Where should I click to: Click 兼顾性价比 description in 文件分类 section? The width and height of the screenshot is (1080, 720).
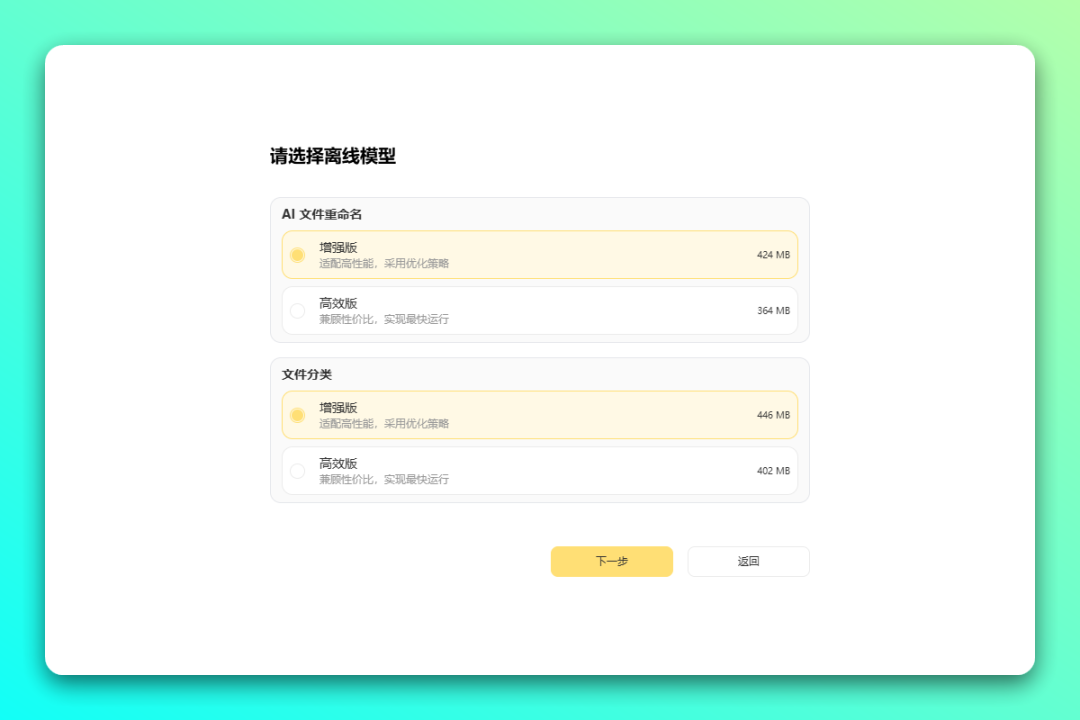coord(384,480)
